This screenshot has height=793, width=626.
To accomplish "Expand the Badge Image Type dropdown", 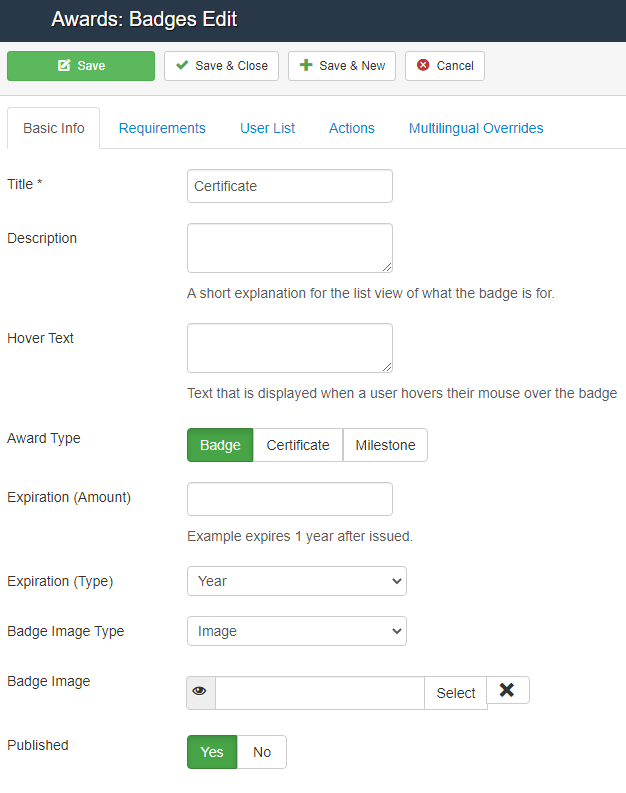I will (x=296, y=631).
